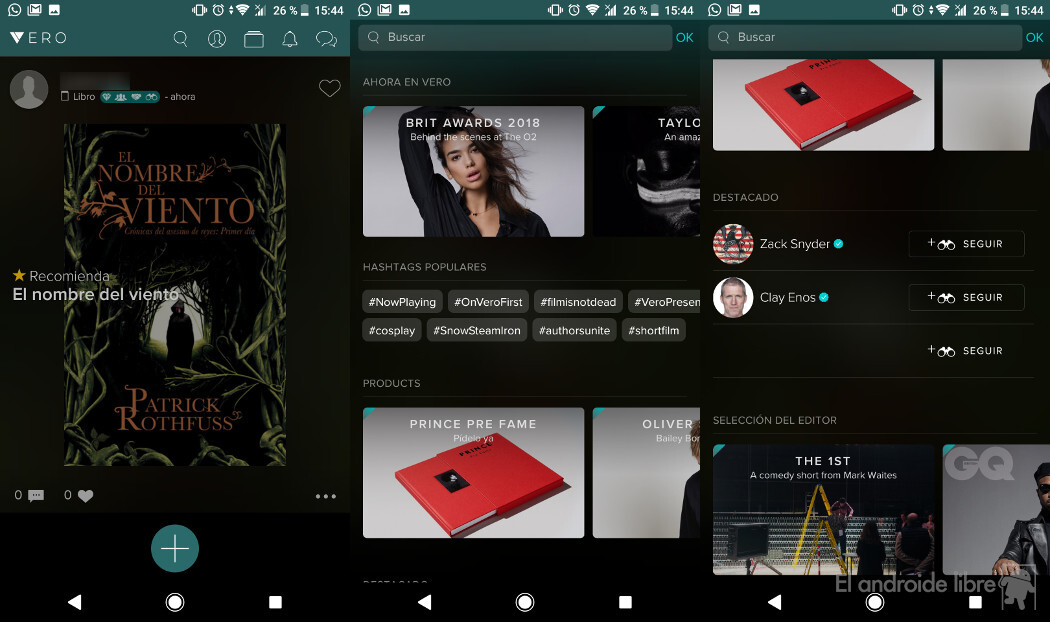The image size is (1050, 622).
Task: Open The 1st comedy short card
Action: [823, 510]
